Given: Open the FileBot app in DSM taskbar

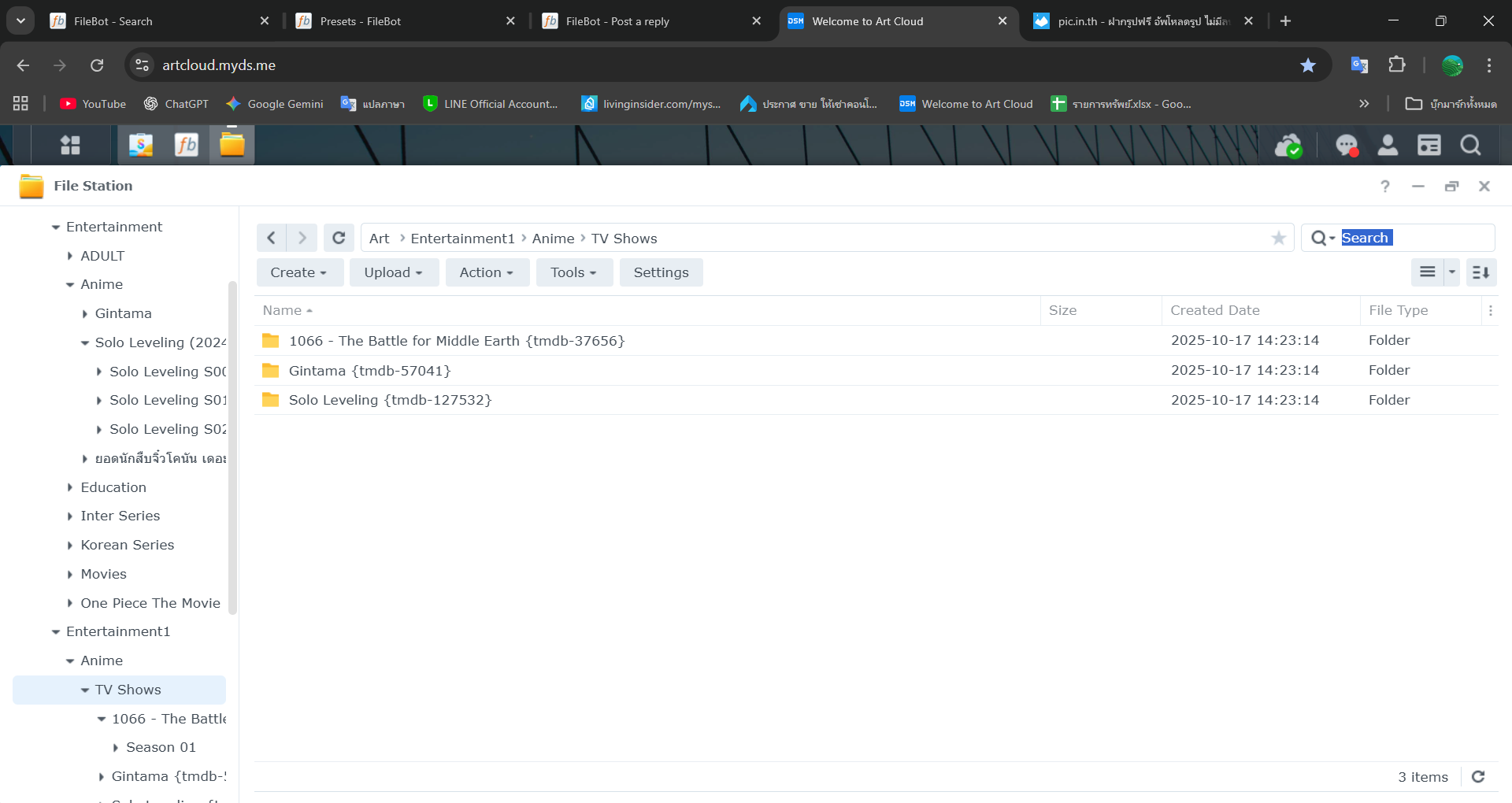Looking at the screenshot, I should point(187,145).
